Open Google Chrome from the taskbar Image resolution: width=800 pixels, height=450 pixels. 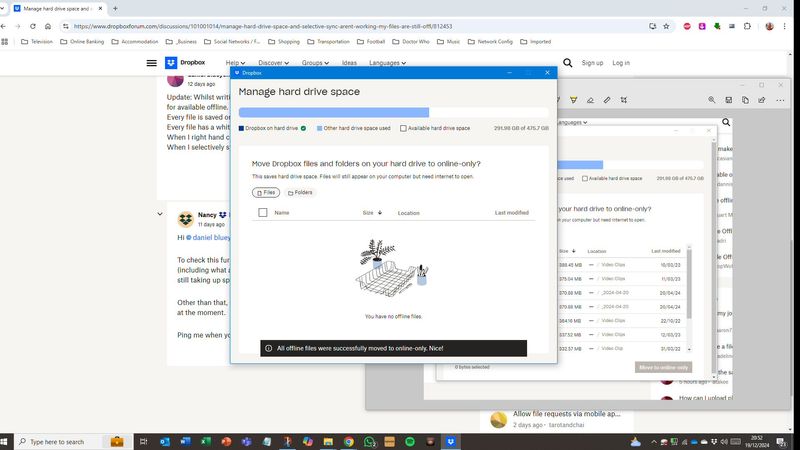pos(349,442)
